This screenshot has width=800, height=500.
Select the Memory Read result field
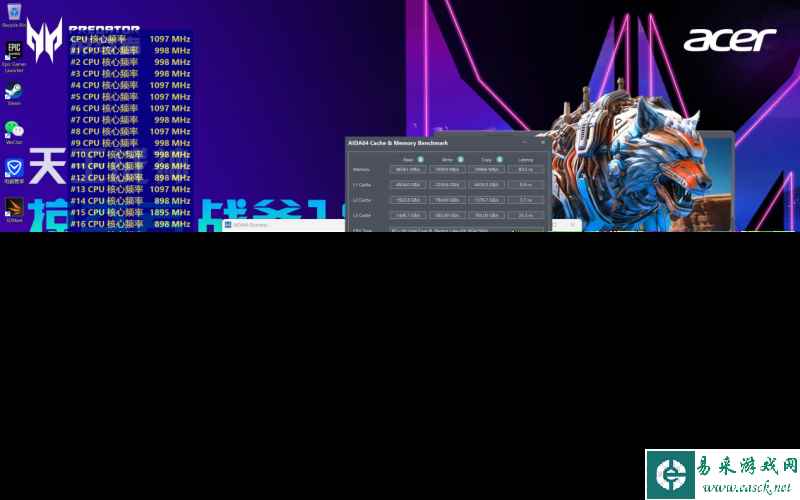coord(408,169)
